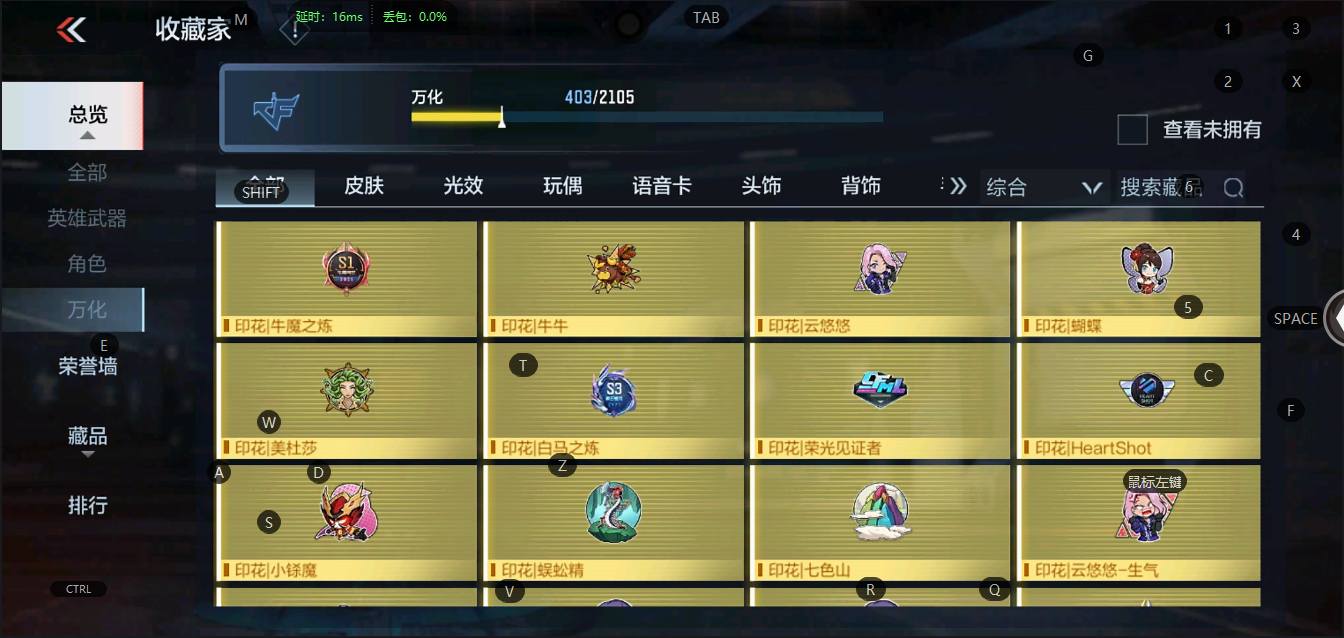Select the 印花|七色山 rainbow mountain sticker
Viewport: 1344px width, 638px height.
click(x=880, y=523)
